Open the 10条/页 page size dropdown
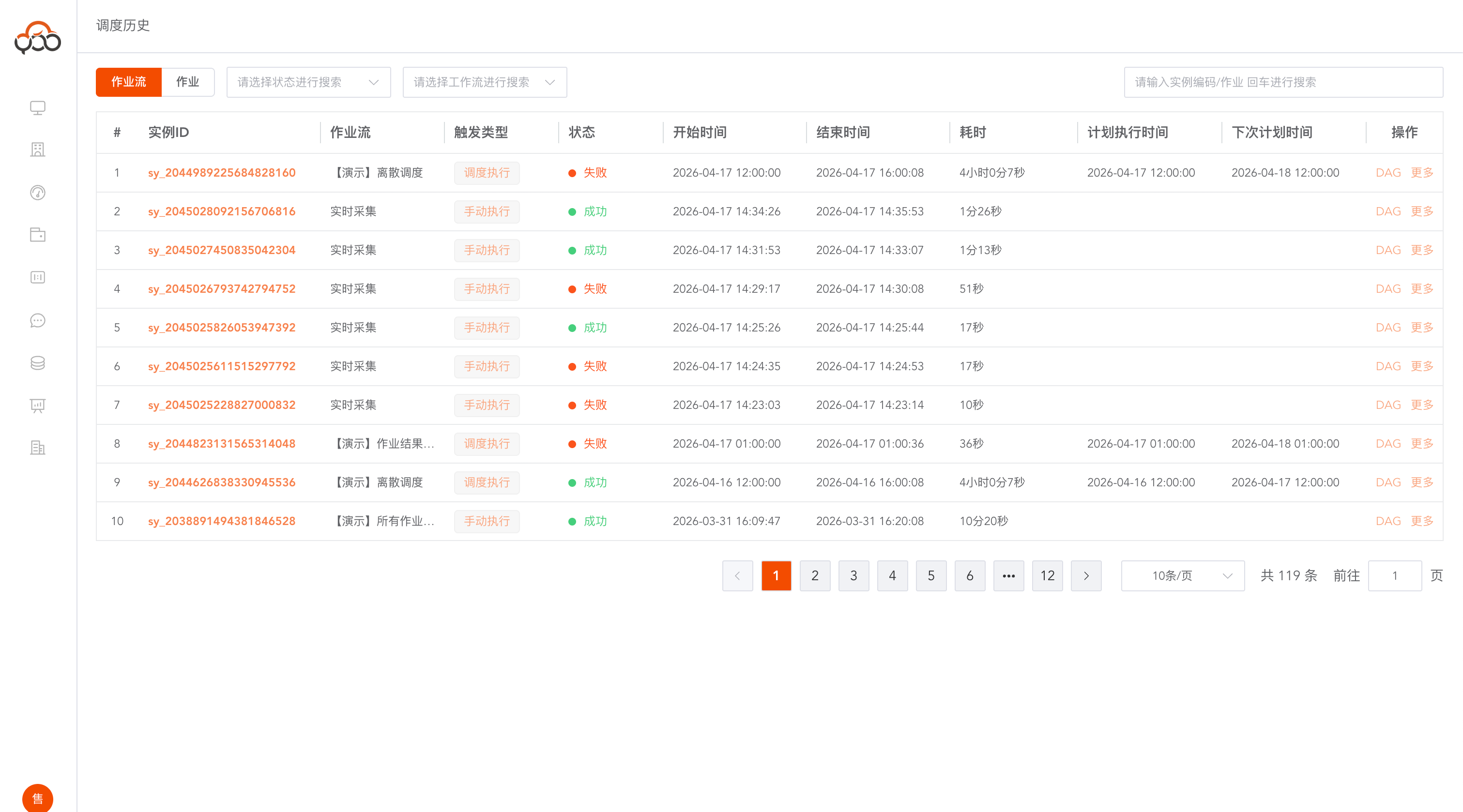Image resolution: width=1463 pixels, height=812 pixels. 1182,575
